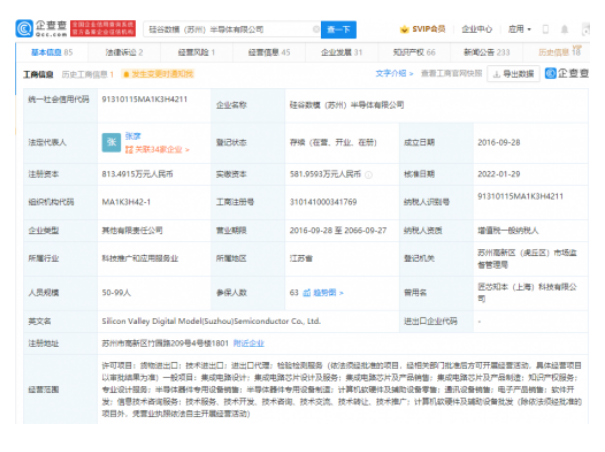Click the 企业类型 label link

(44, 230)
